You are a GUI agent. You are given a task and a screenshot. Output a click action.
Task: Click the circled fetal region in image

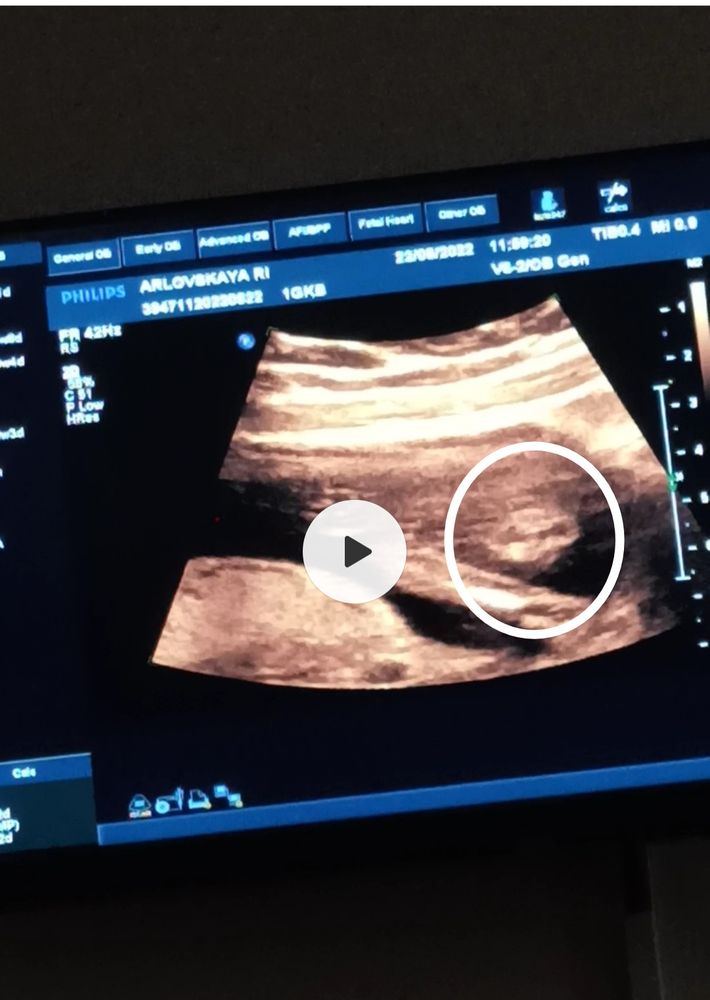[x=534, y=540]
